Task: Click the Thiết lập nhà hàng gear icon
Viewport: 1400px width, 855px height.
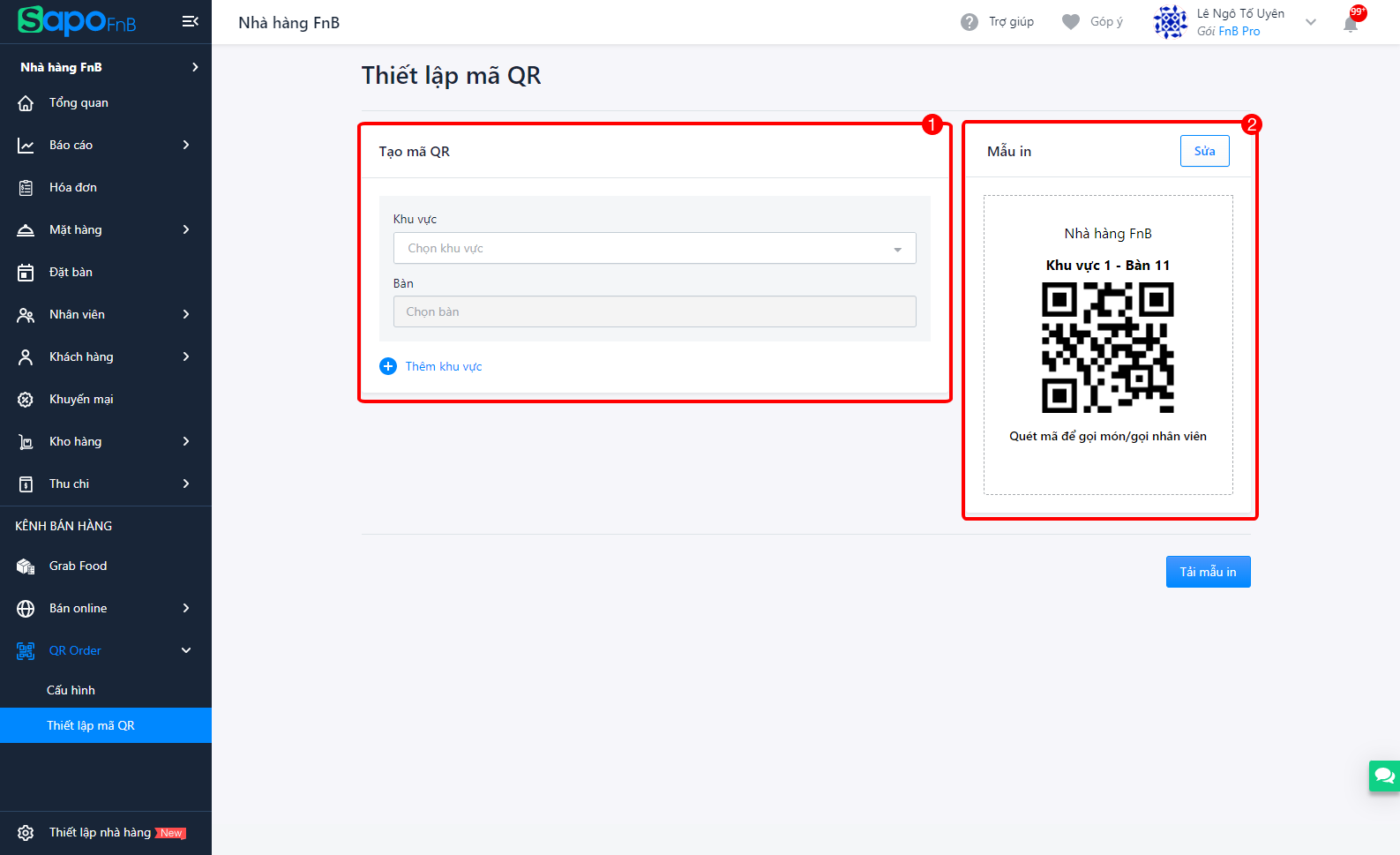Action: (x=26, y=833)
